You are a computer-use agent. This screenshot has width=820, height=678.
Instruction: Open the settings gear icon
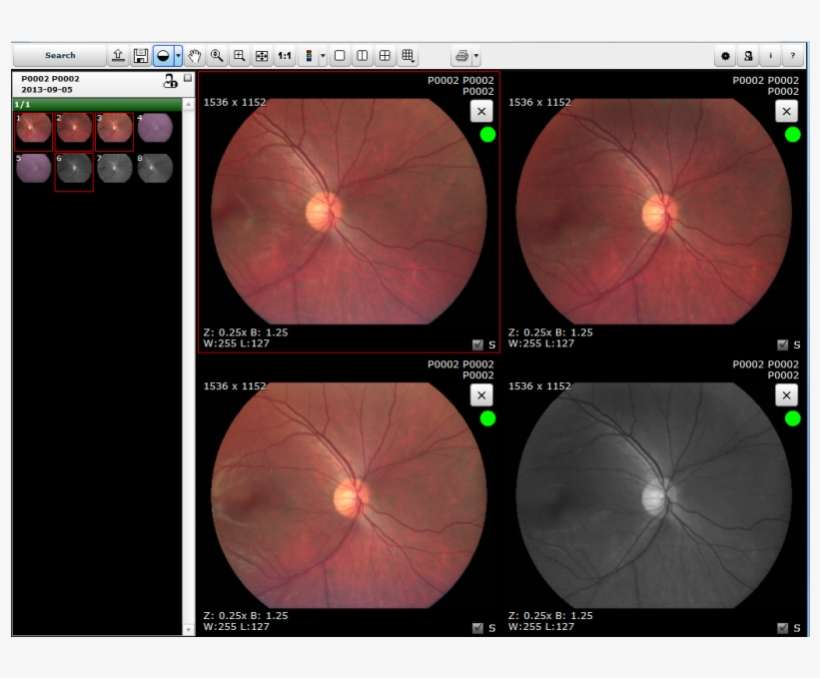(726, 56)
